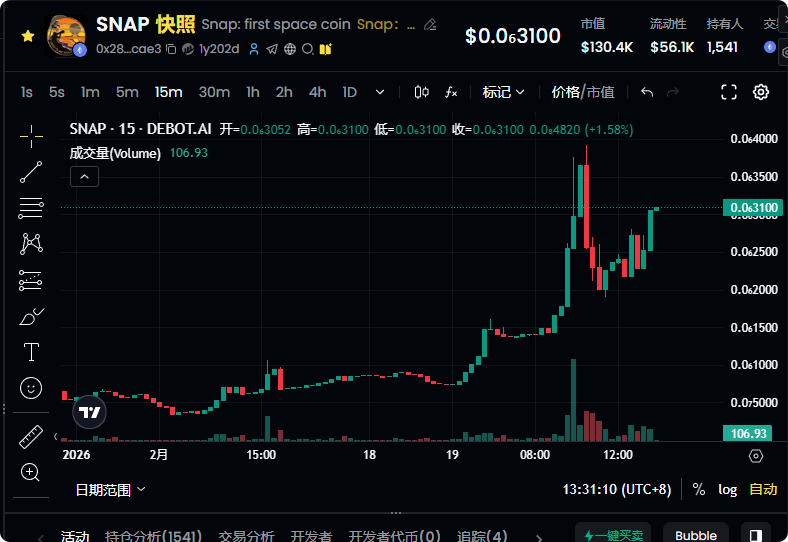The height and width of the screenshot is (542, 788).
Task: Open the 标记 marks dropdown
Action: pyautogui.click(x=504, y=92)
